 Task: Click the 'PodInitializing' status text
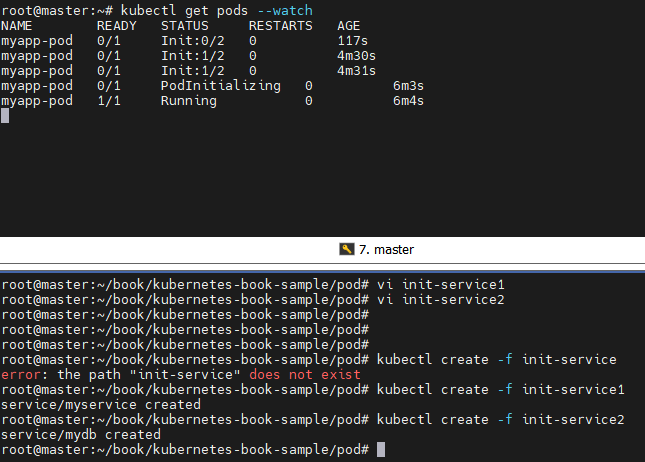tap(220, 86)
